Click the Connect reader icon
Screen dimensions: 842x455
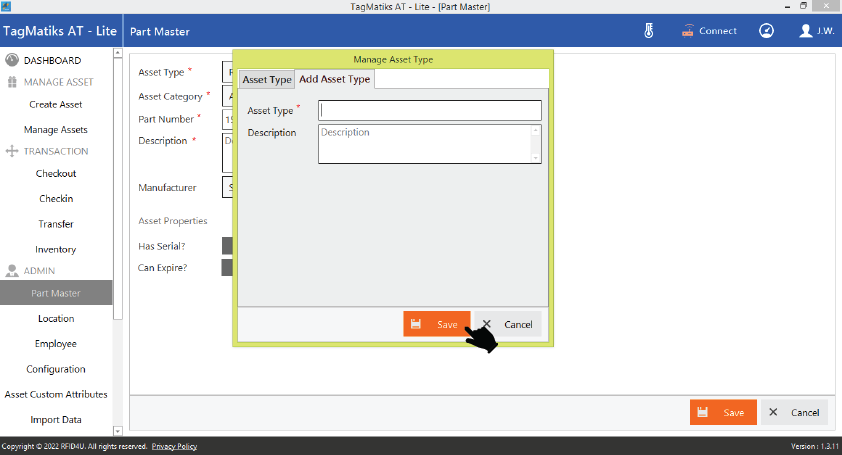tap(688, 31)
